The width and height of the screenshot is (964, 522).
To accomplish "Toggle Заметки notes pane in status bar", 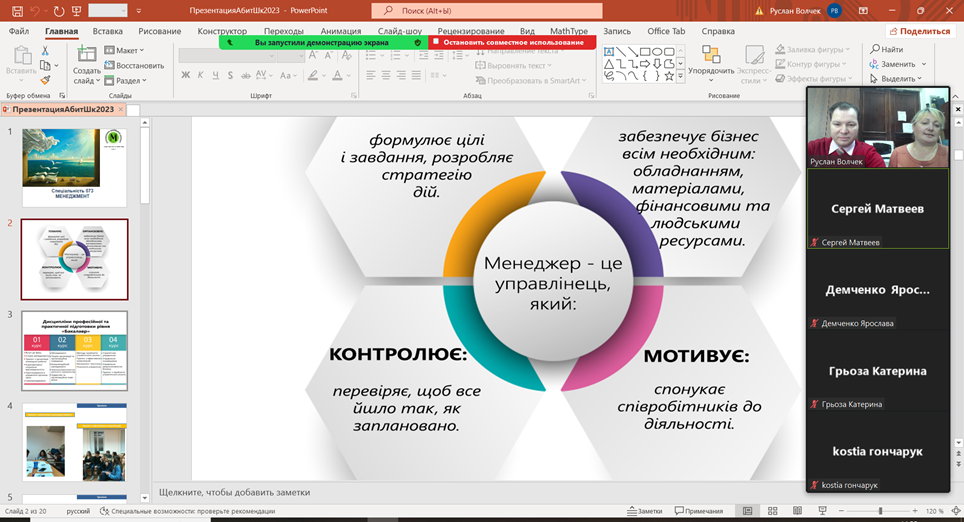I will 644,511.
